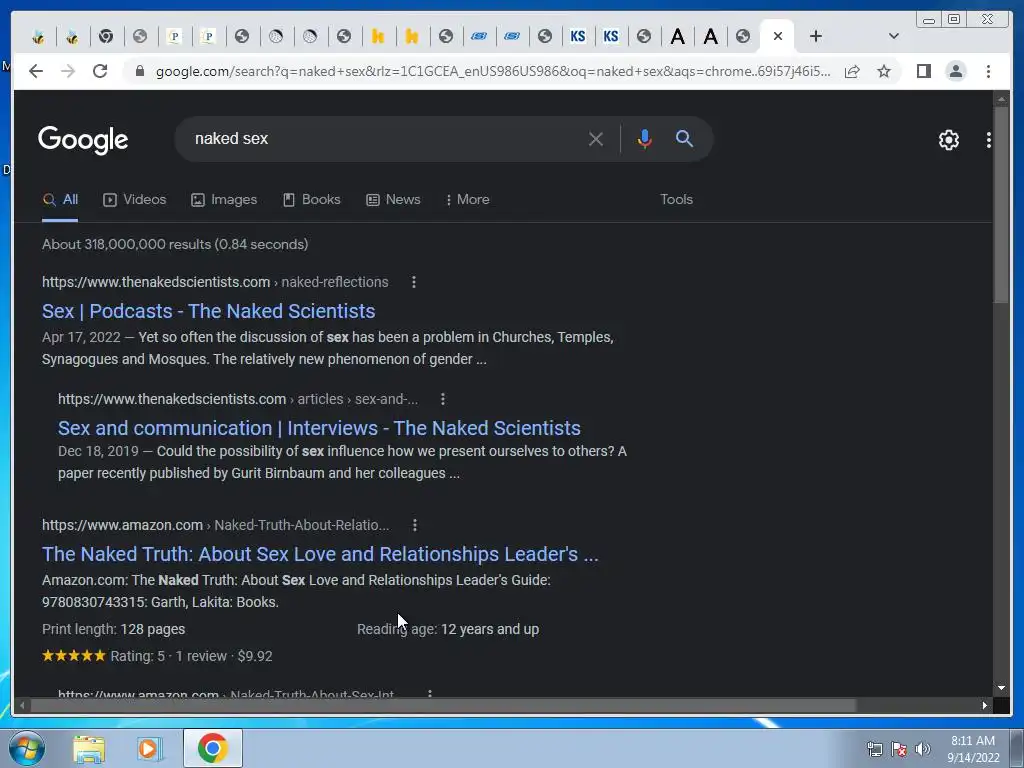Image resolution: width=1024 pixels, height=768 pixels.
Task: Open a new Chrome tab with plus
Action: (816, 36)
